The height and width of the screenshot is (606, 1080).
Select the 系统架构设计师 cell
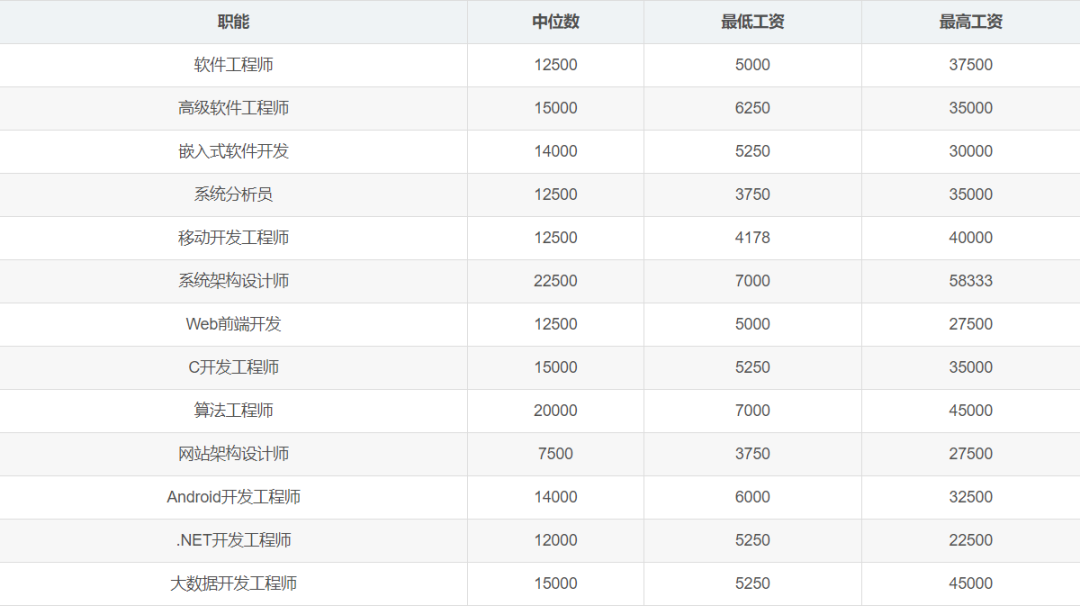click(233, 281)
